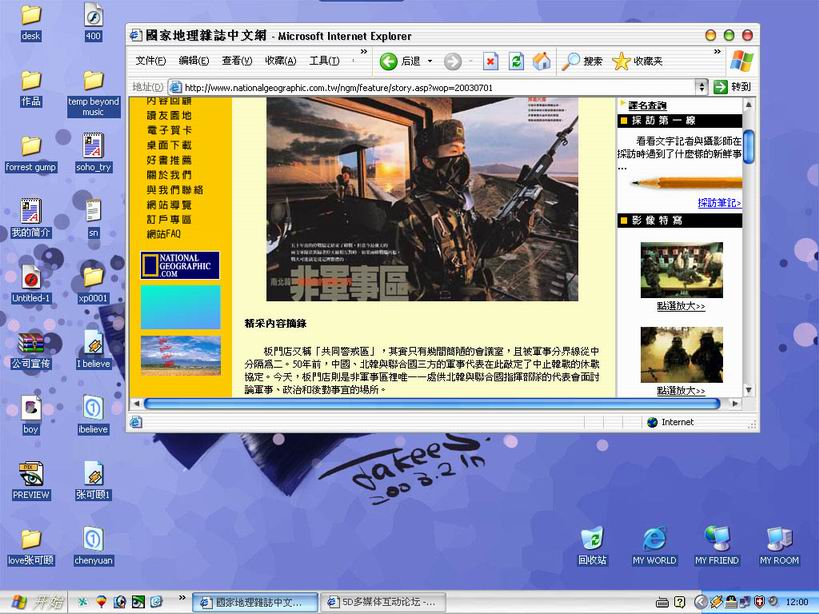Open the 工具(T) menu

[x=324, y=61]
